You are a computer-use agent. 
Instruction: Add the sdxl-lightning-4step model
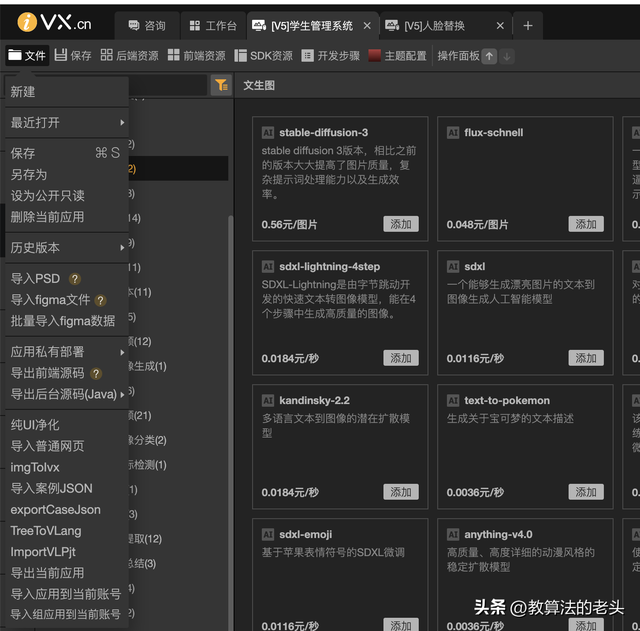pos(401,358)
